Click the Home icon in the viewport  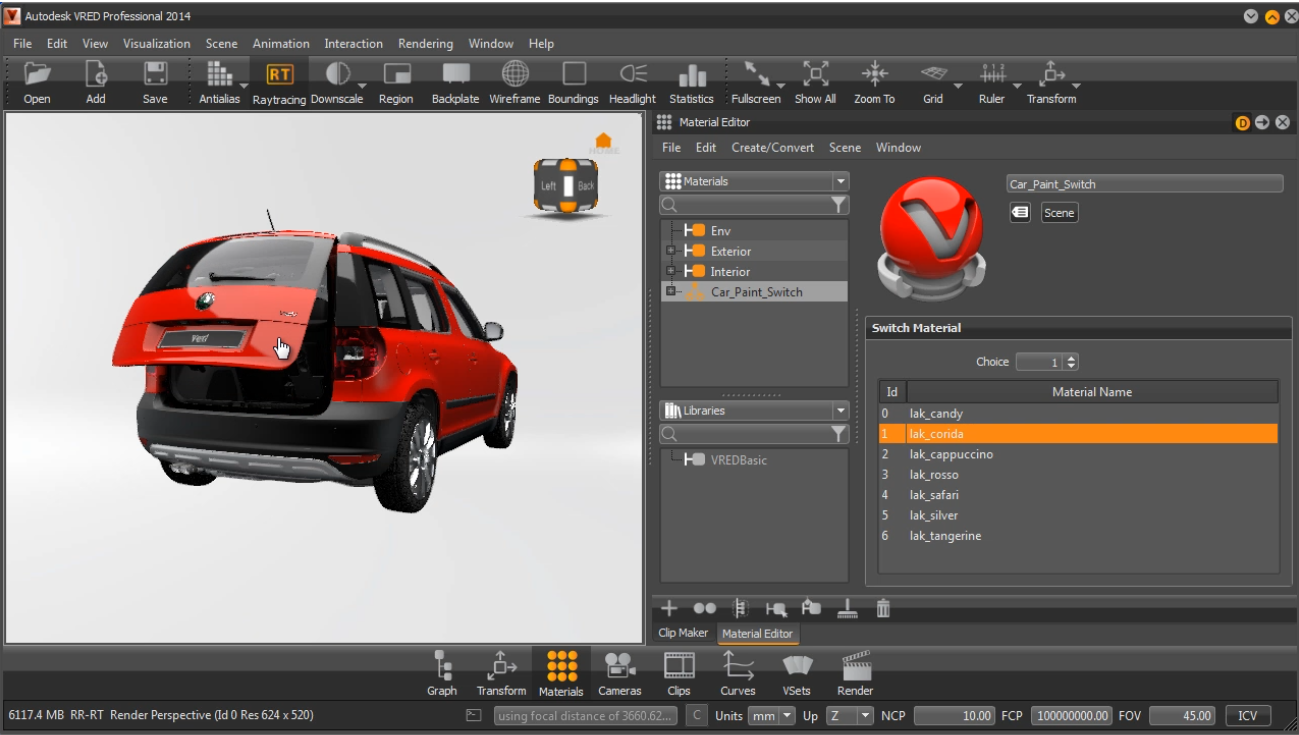(x=603, y=142)
